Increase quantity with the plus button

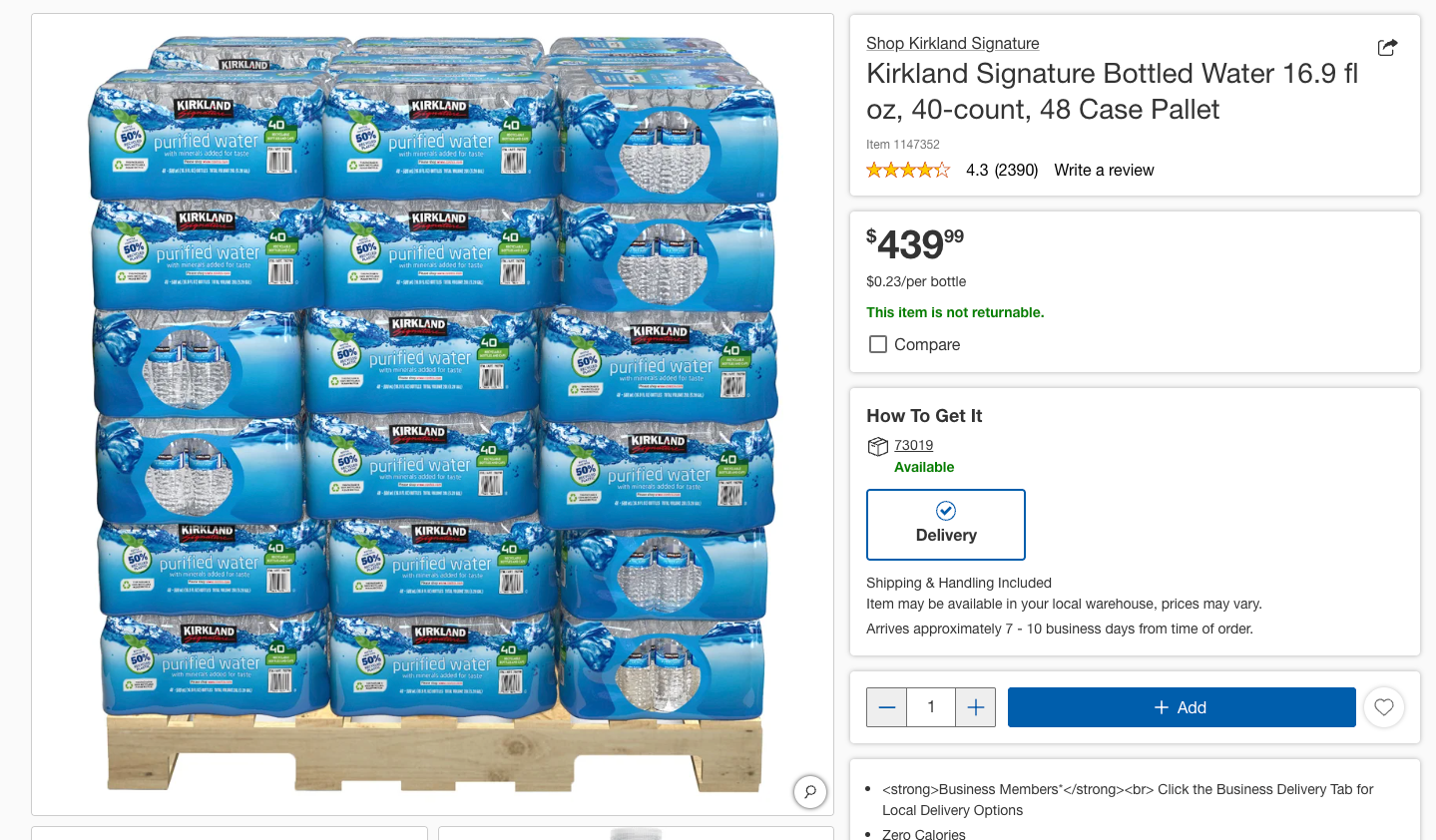976,707
